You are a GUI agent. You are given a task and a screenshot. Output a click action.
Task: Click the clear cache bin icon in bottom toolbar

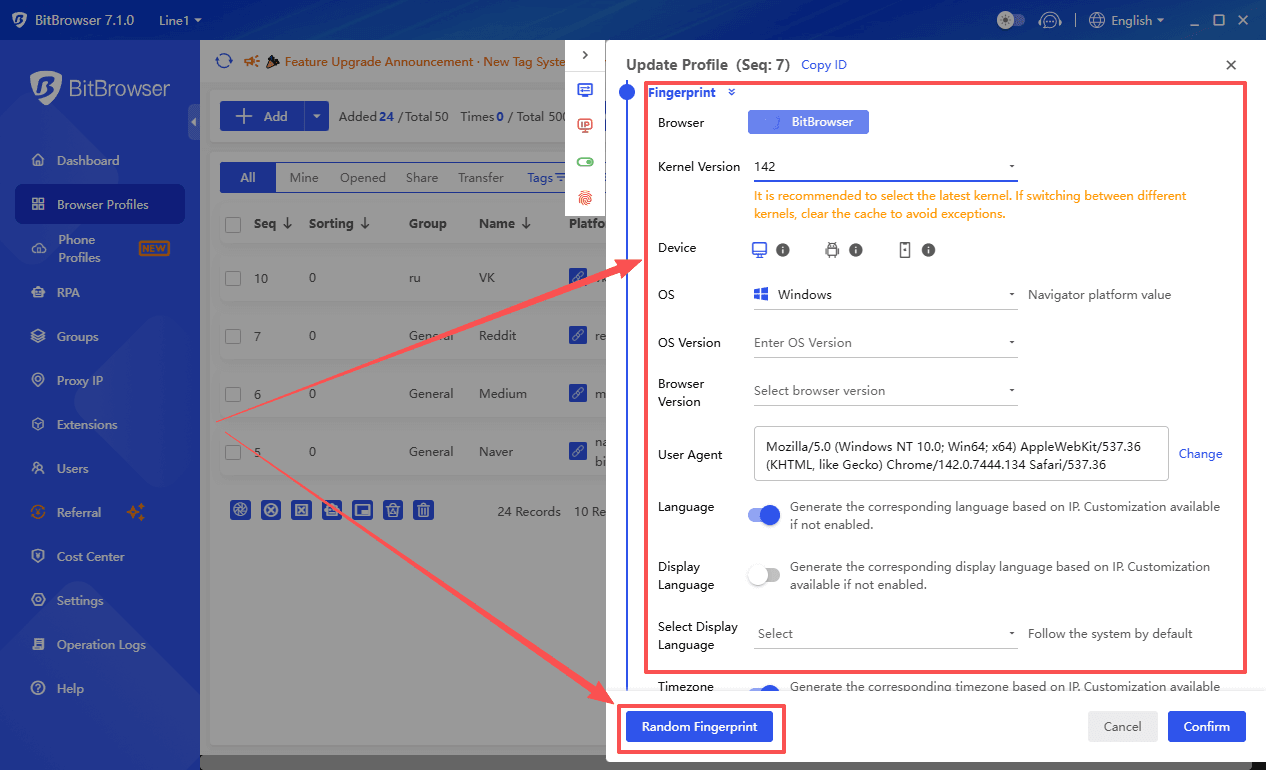point(394,510)
